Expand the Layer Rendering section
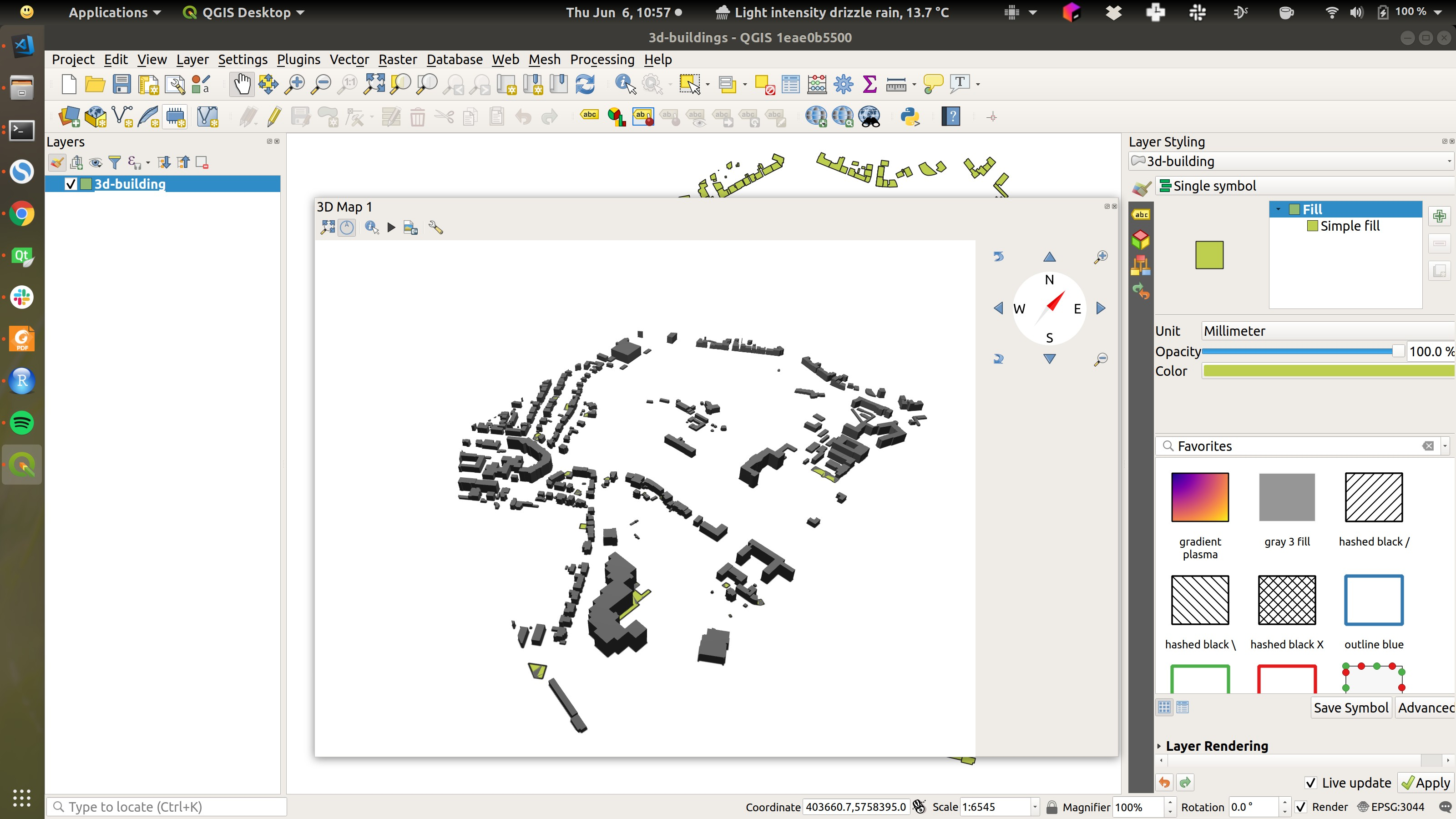The height and width of the screenshot is (819, 1456). click(x=1159, y=747)
